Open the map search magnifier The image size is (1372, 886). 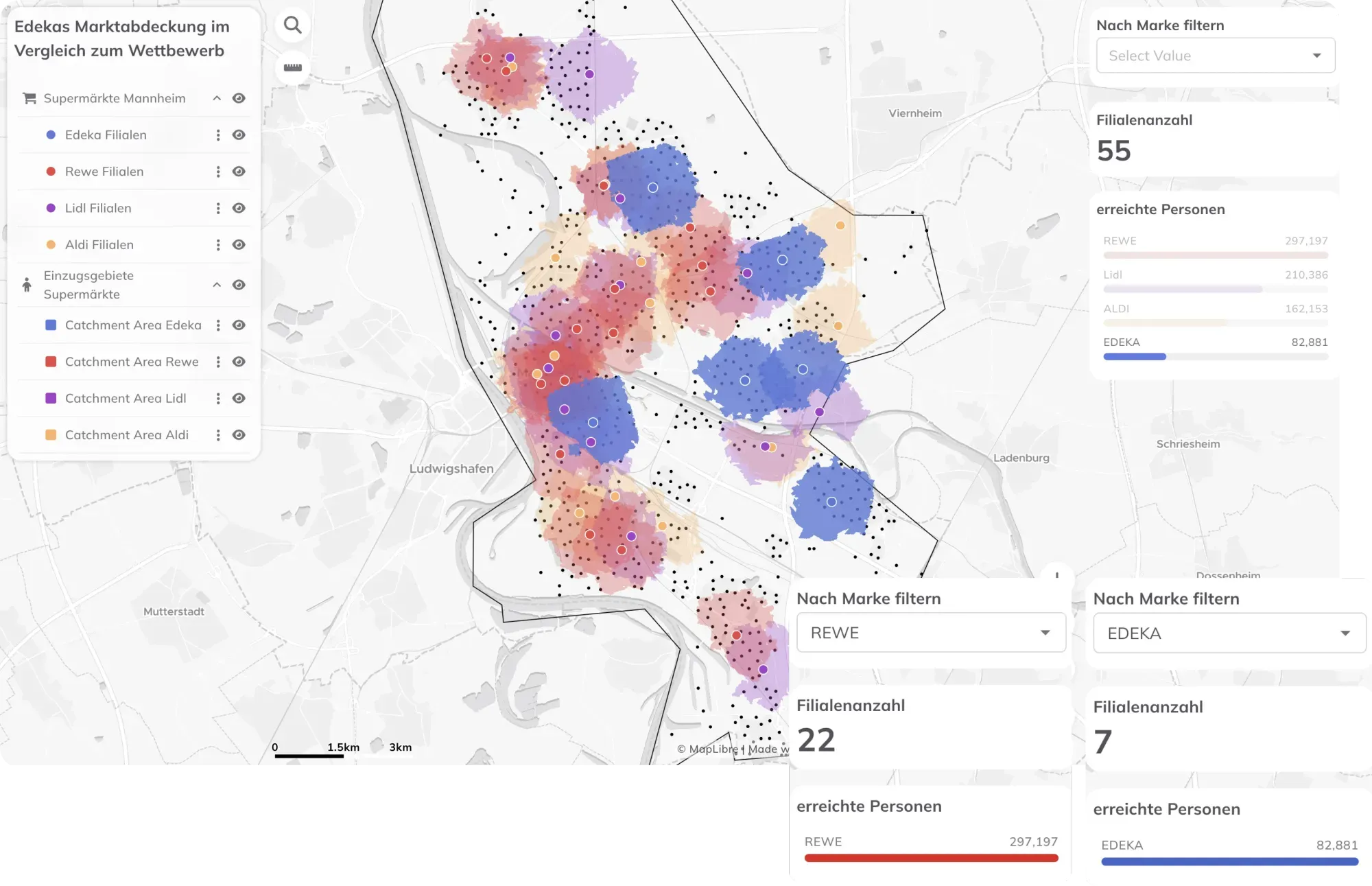pyautogui.click(x=293, y=25)
